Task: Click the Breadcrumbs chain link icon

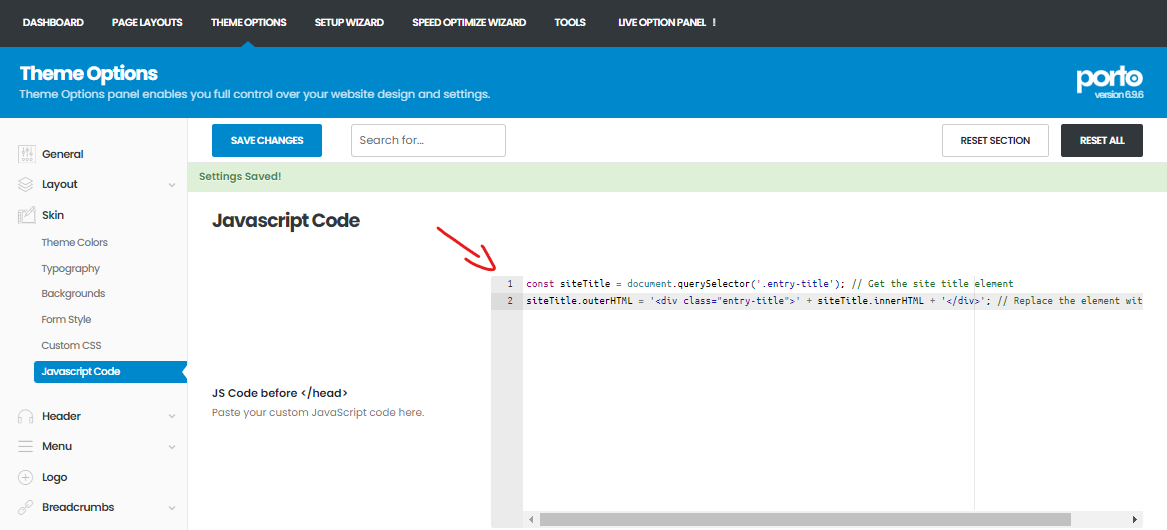Action: pos(26,507)
